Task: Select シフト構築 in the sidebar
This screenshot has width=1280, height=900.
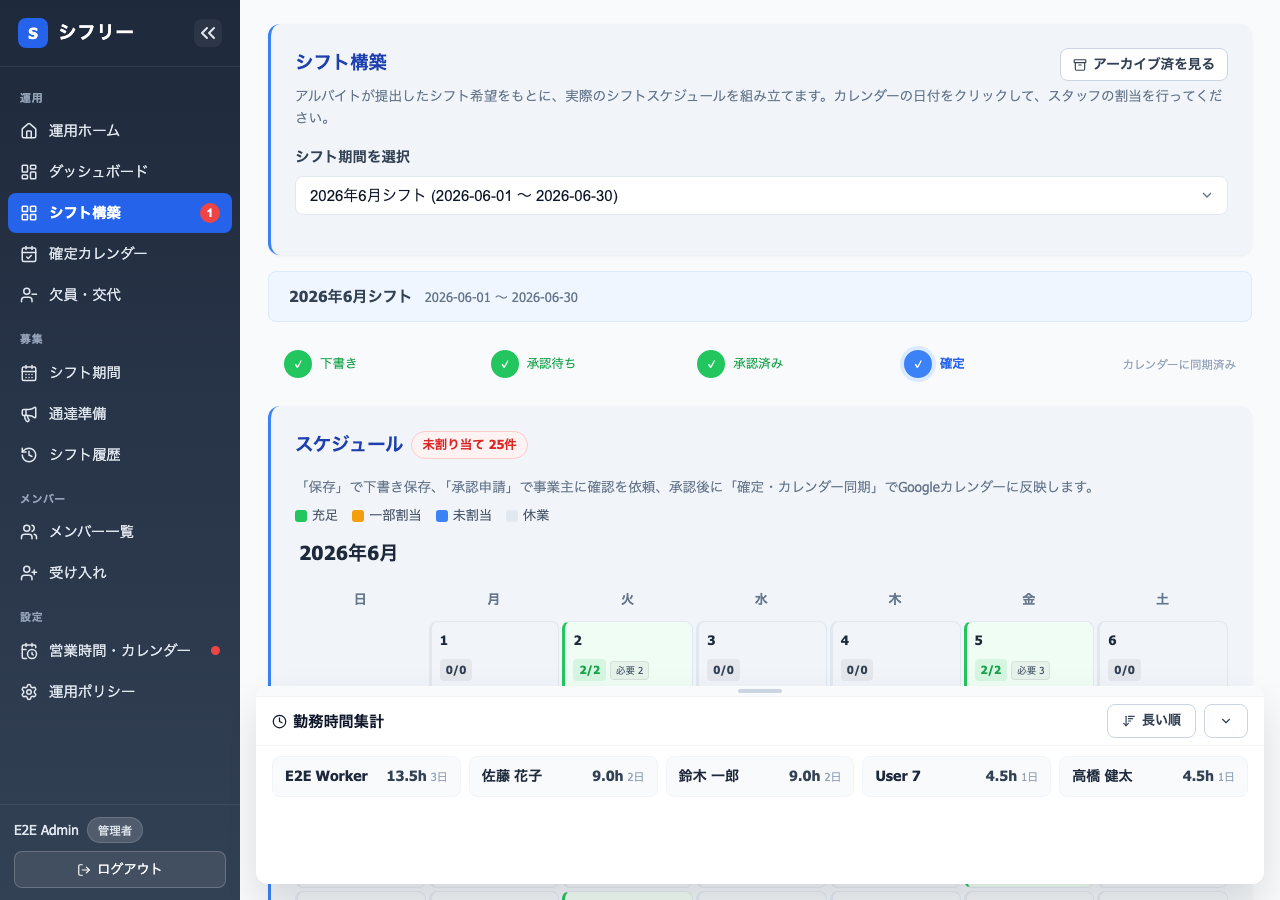Action: 120,213
